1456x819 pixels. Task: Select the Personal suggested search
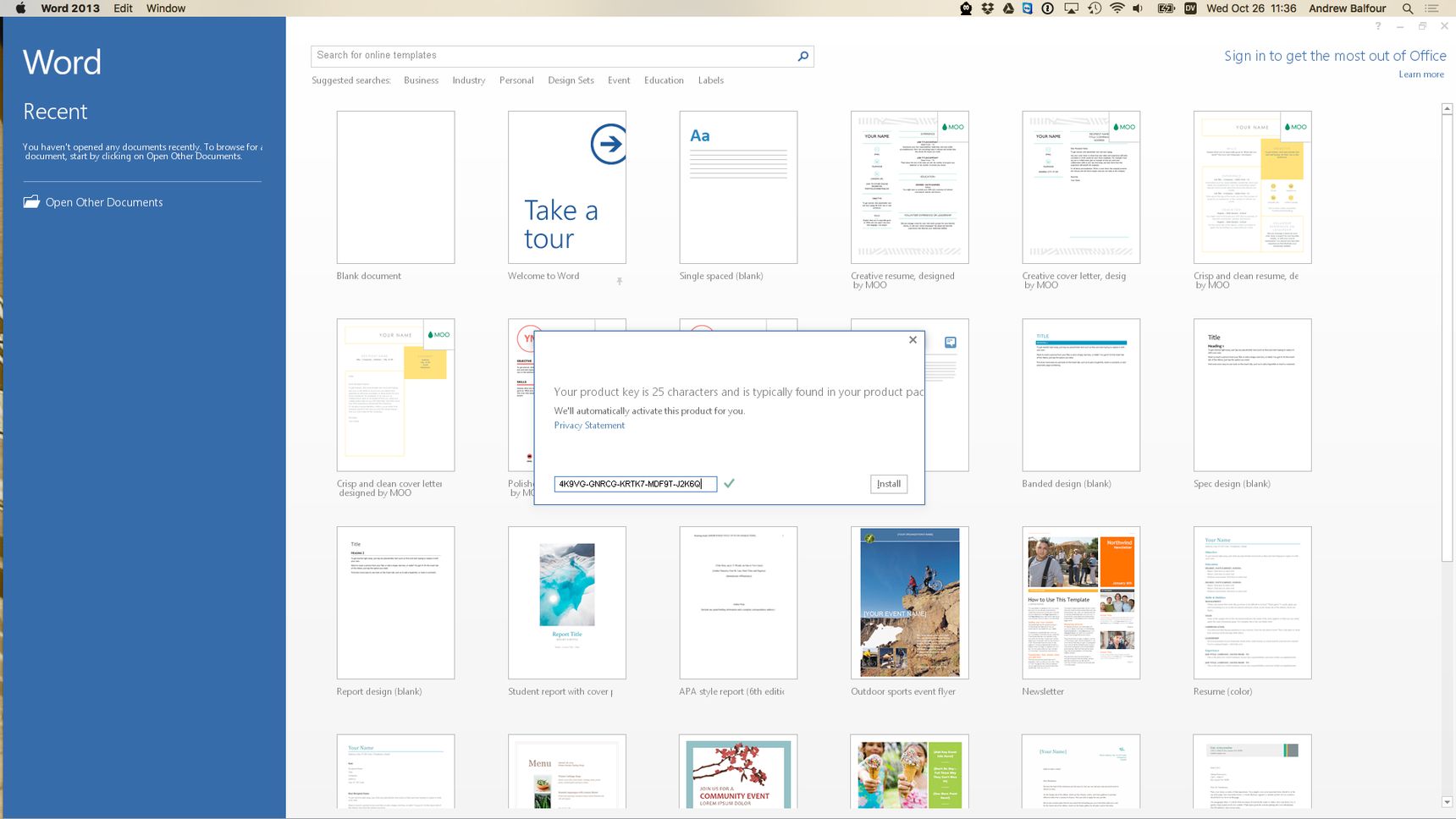(x=516, y=80)
